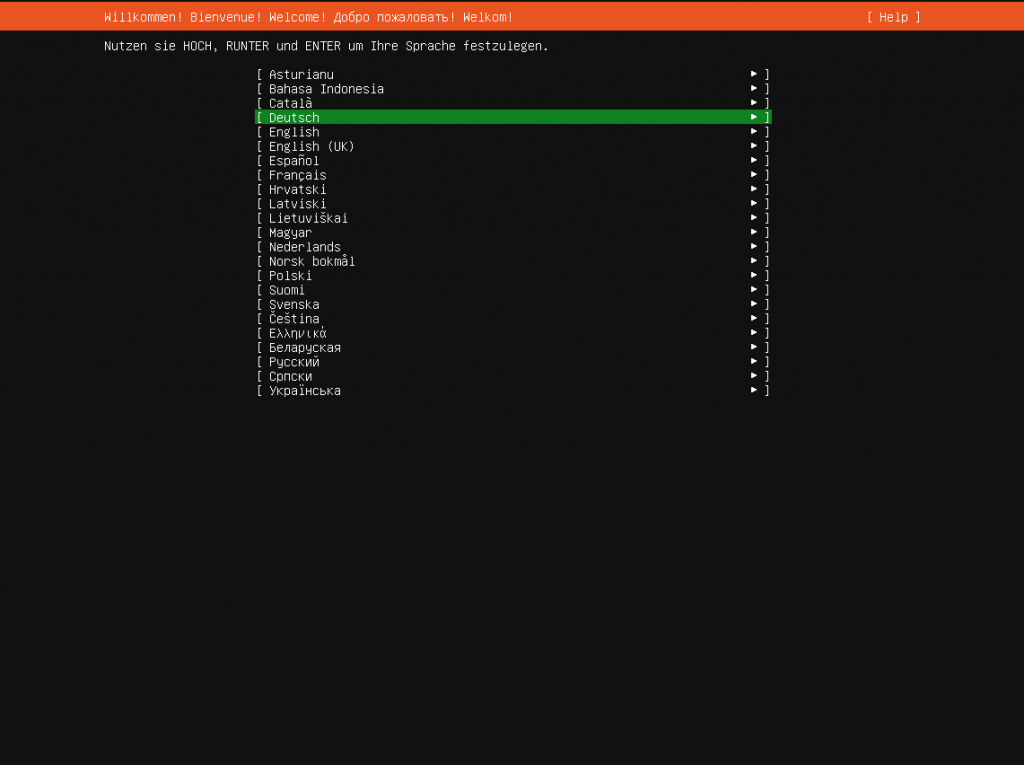Expand the Suomi entry arrow
This screenshot has width=1024, height=765.
754,290
